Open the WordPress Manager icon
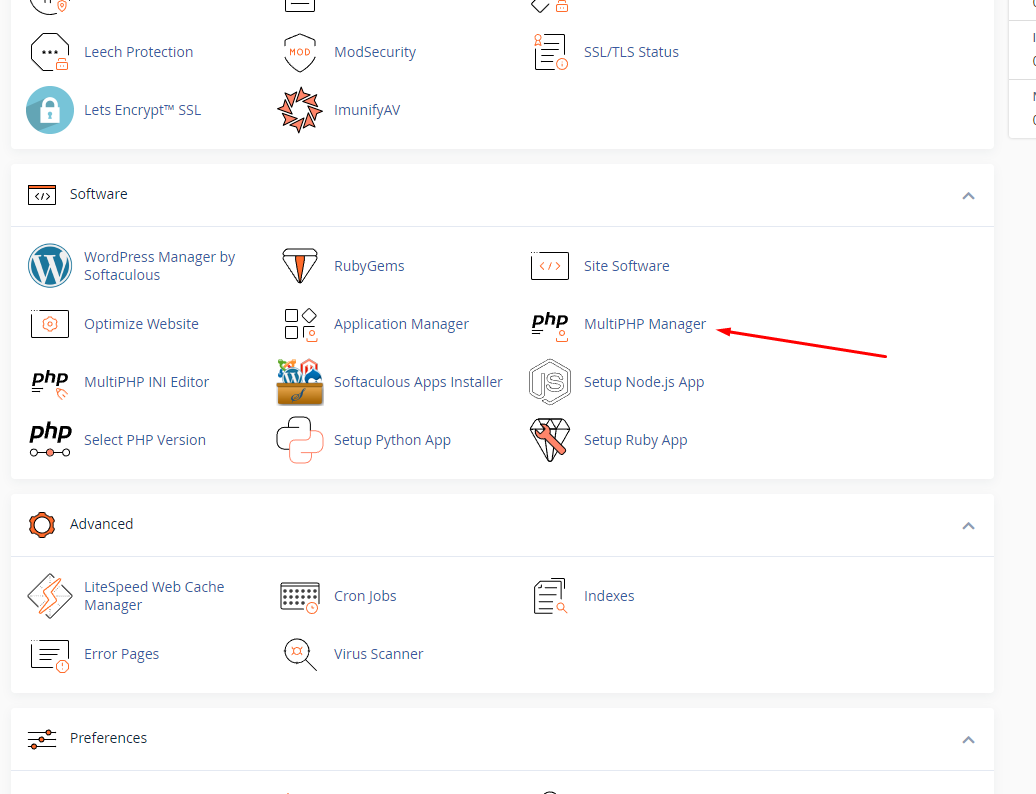This screenshot has height=794, width=1036. 50,266
